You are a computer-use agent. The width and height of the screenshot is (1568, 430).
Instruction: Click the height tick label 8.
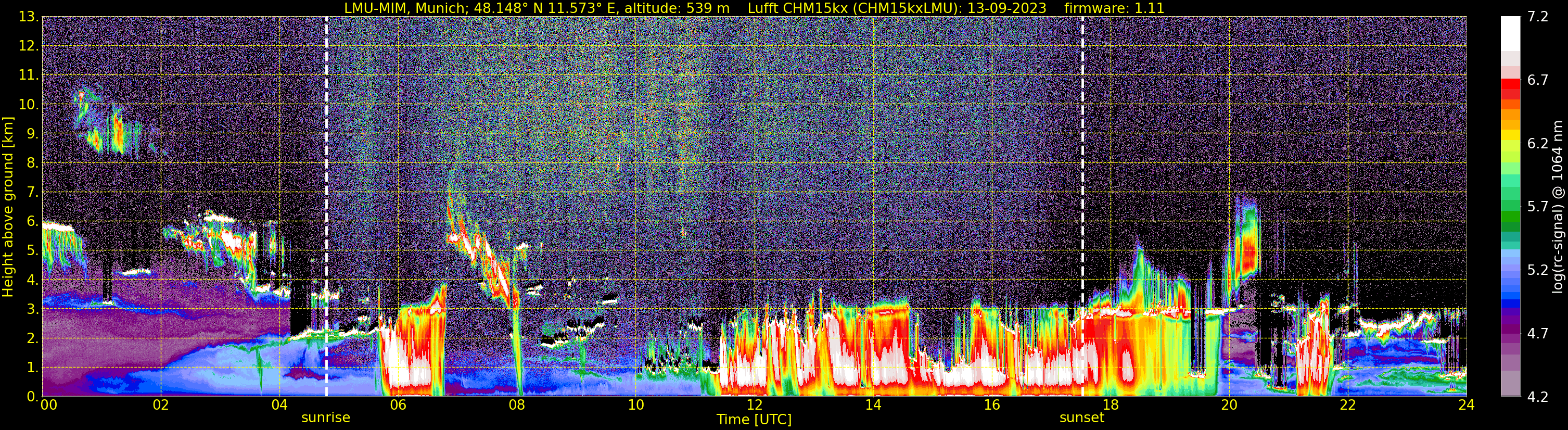32,162
